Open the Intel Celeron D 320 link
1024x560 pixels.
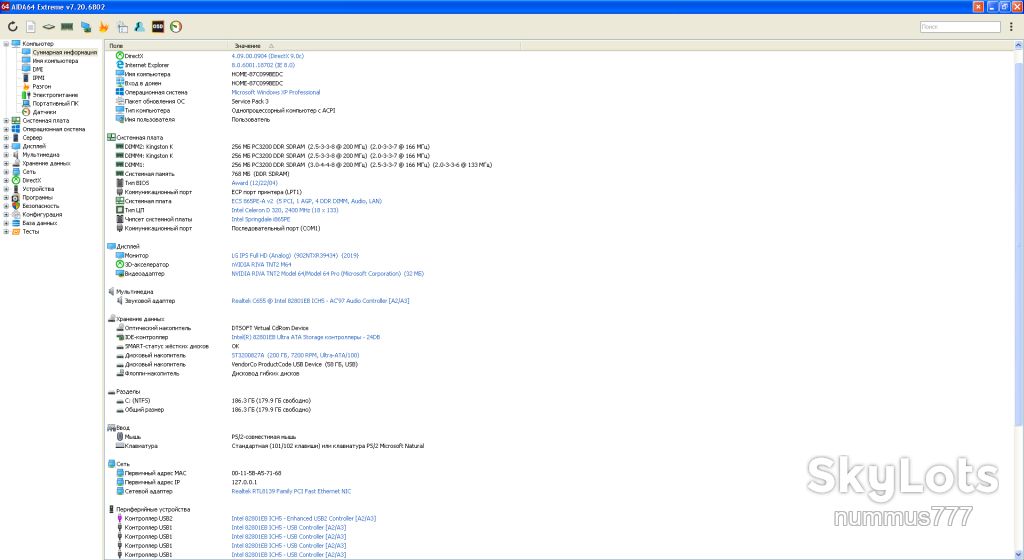[285, 210]
